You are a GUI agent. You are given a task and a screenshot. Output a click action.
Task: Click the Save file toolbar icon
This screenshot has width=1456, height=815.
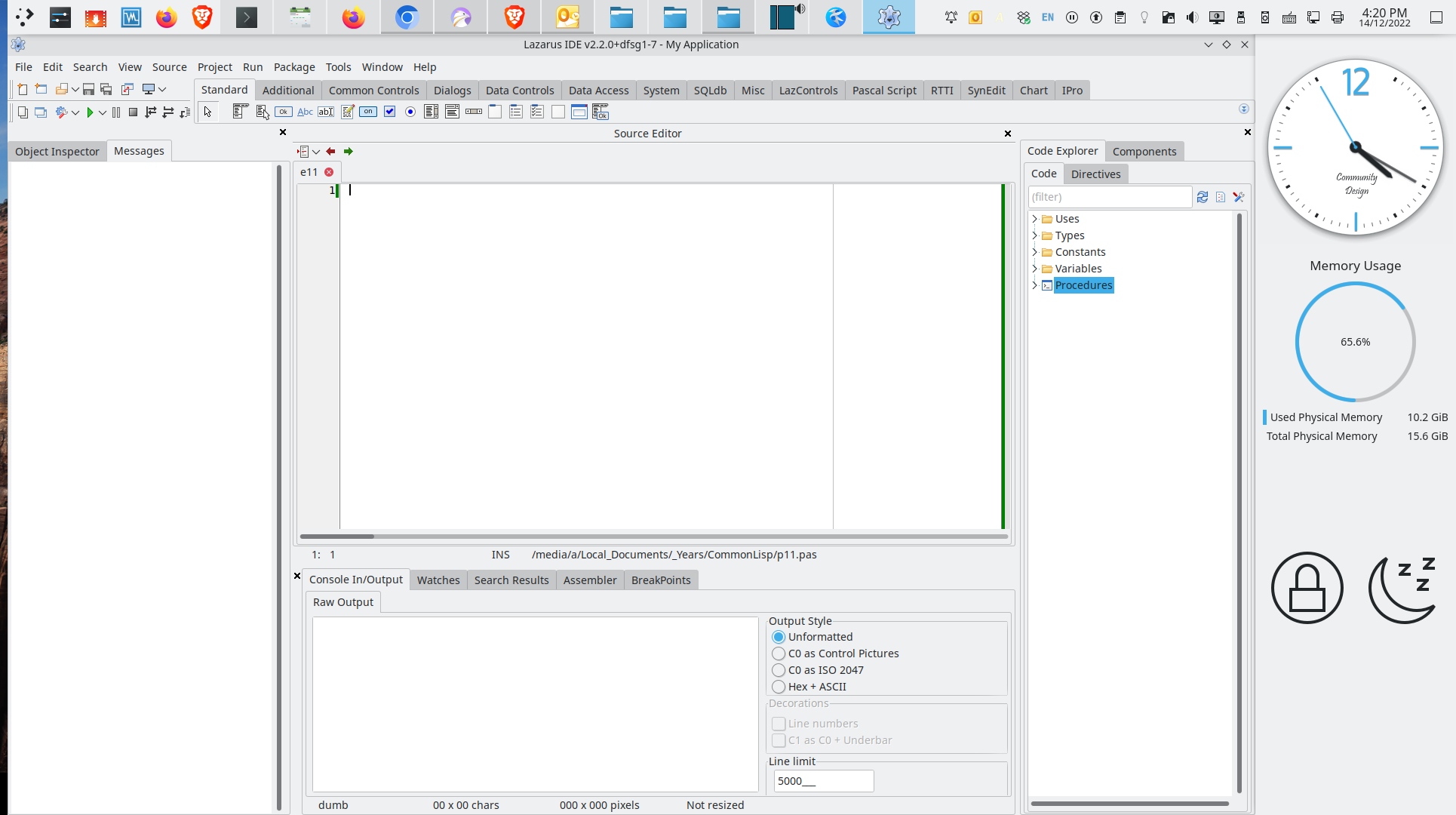[88, 89]
